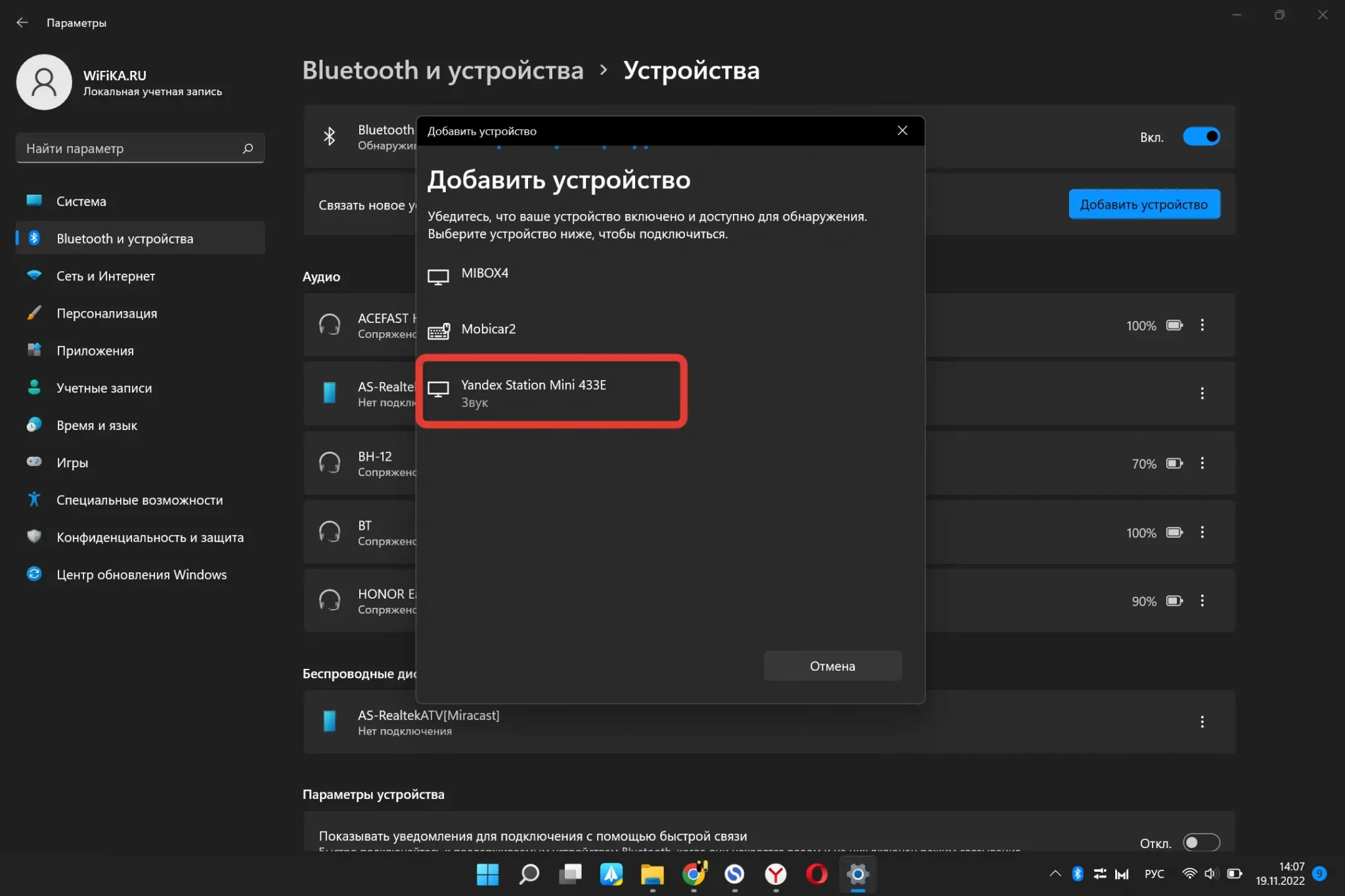The width and height of the screenshot is (1345, 896).
Task: Open more options for BH-12 device
Action: (1202, 463)
